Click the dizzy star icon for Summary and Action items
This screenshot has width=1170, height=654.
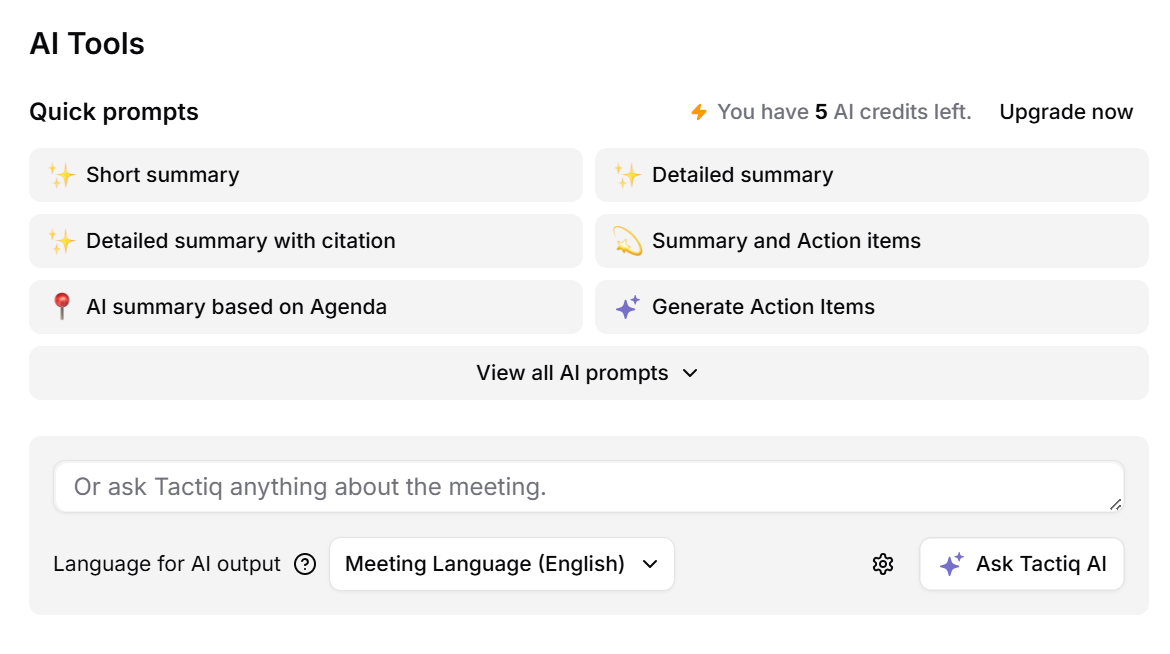click(628, 242)
